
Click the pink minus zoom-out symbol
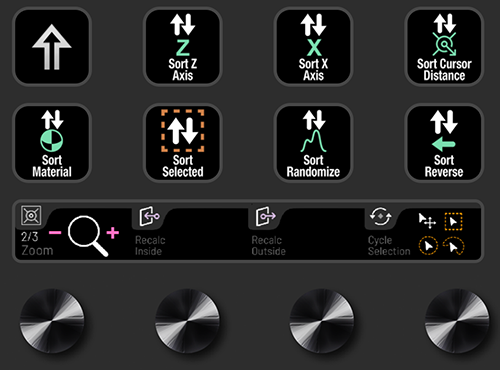coord(55,232)
